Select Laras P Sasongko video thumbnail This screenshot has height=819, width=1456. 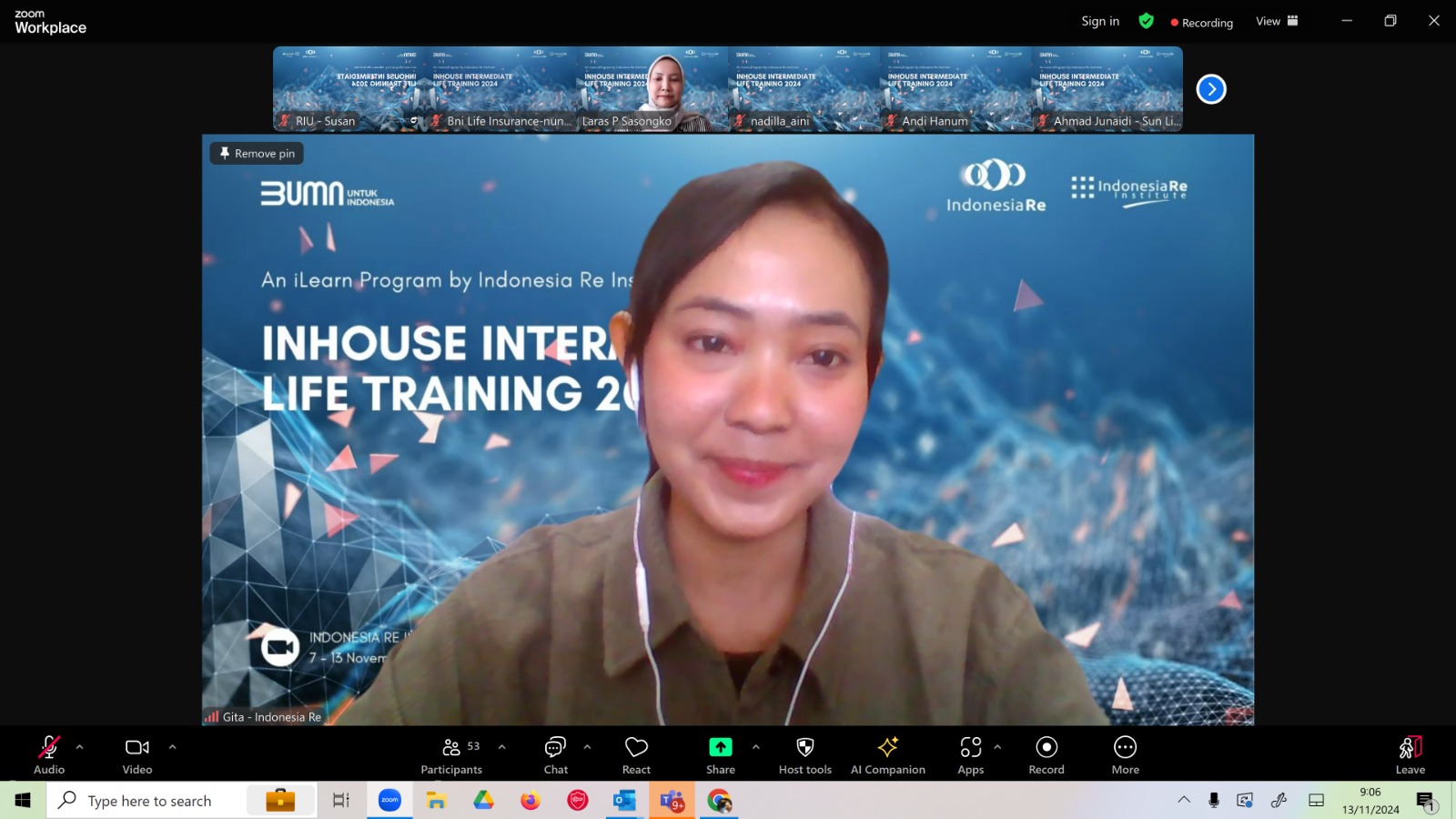click(652, 89)
